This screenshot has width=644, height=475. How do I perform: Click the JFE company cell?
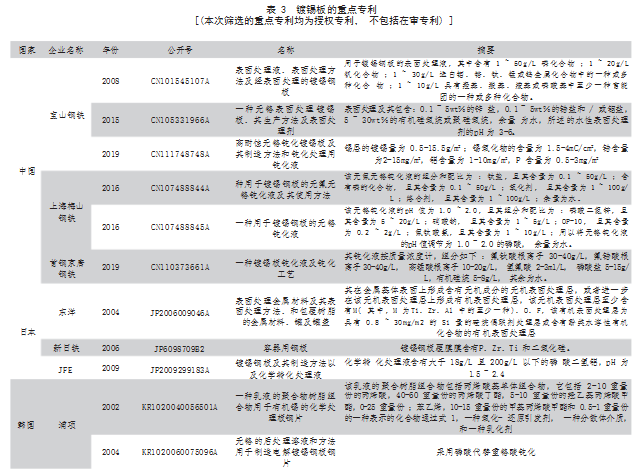tap(66, 368)
